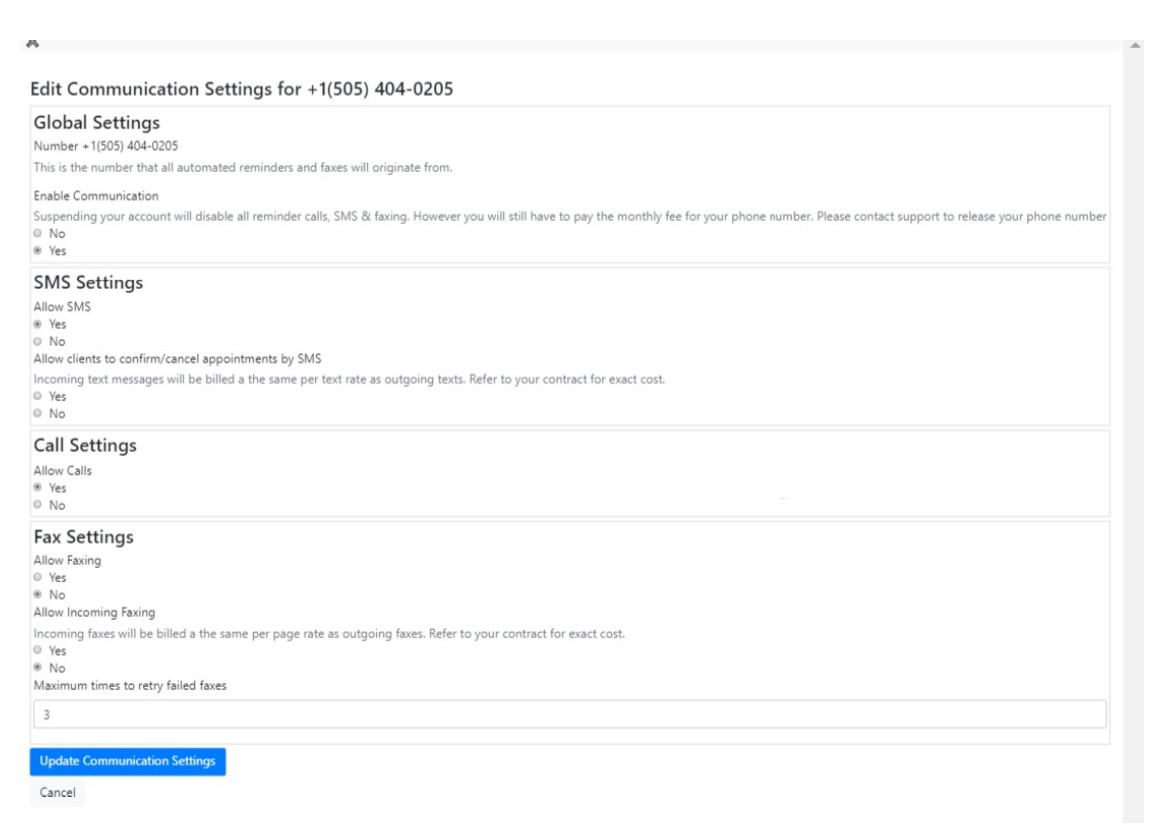Click the Number +1(505) 404-0205 text
This screenshot has height=837, width=1163.
click(x=105, y=146)
